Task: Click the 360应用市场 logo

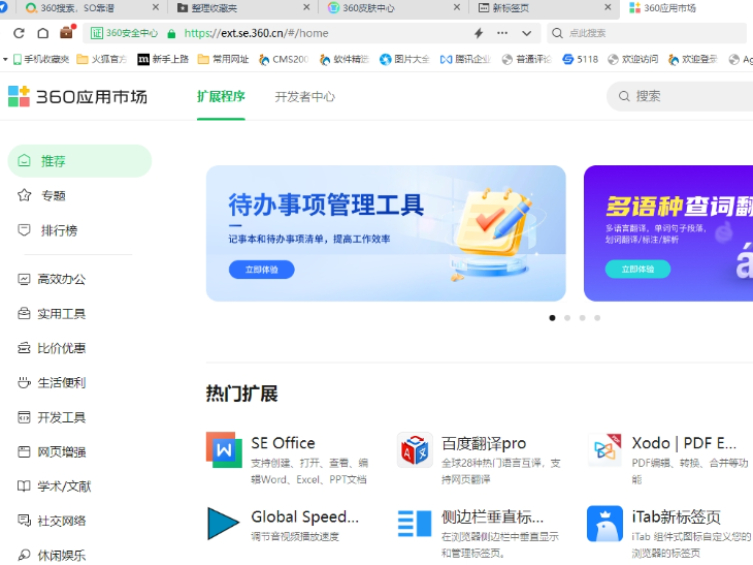Action: click(x=77, y=96)
